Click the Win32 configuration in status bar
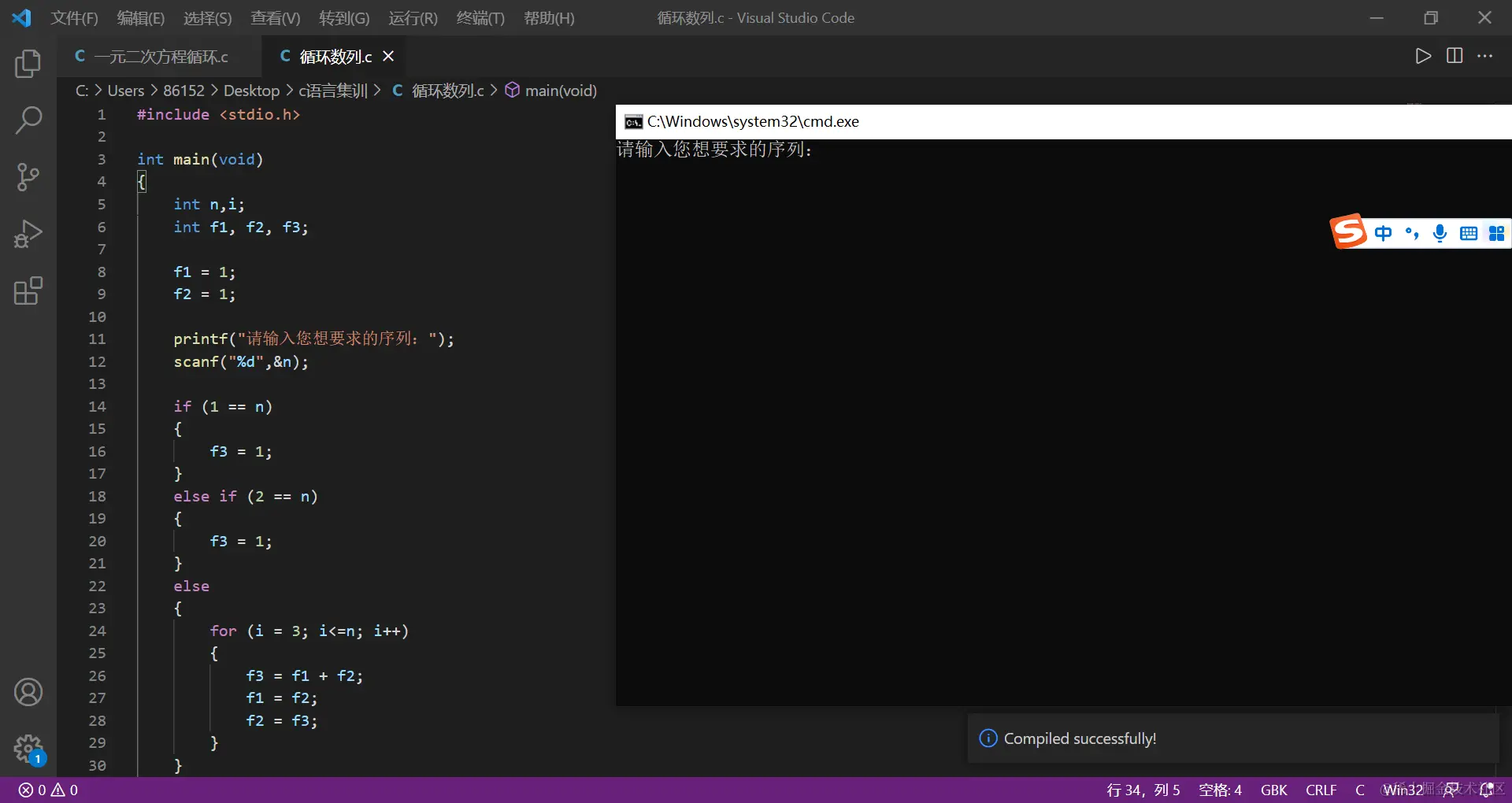Viewport: 1512px width, 803px height. [1403, 790]
